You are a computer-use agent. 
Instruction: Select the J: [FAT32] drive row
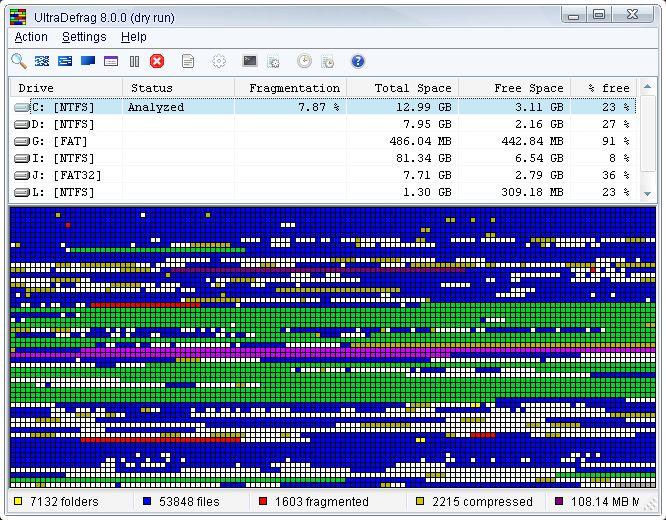[x=323, y=175]
